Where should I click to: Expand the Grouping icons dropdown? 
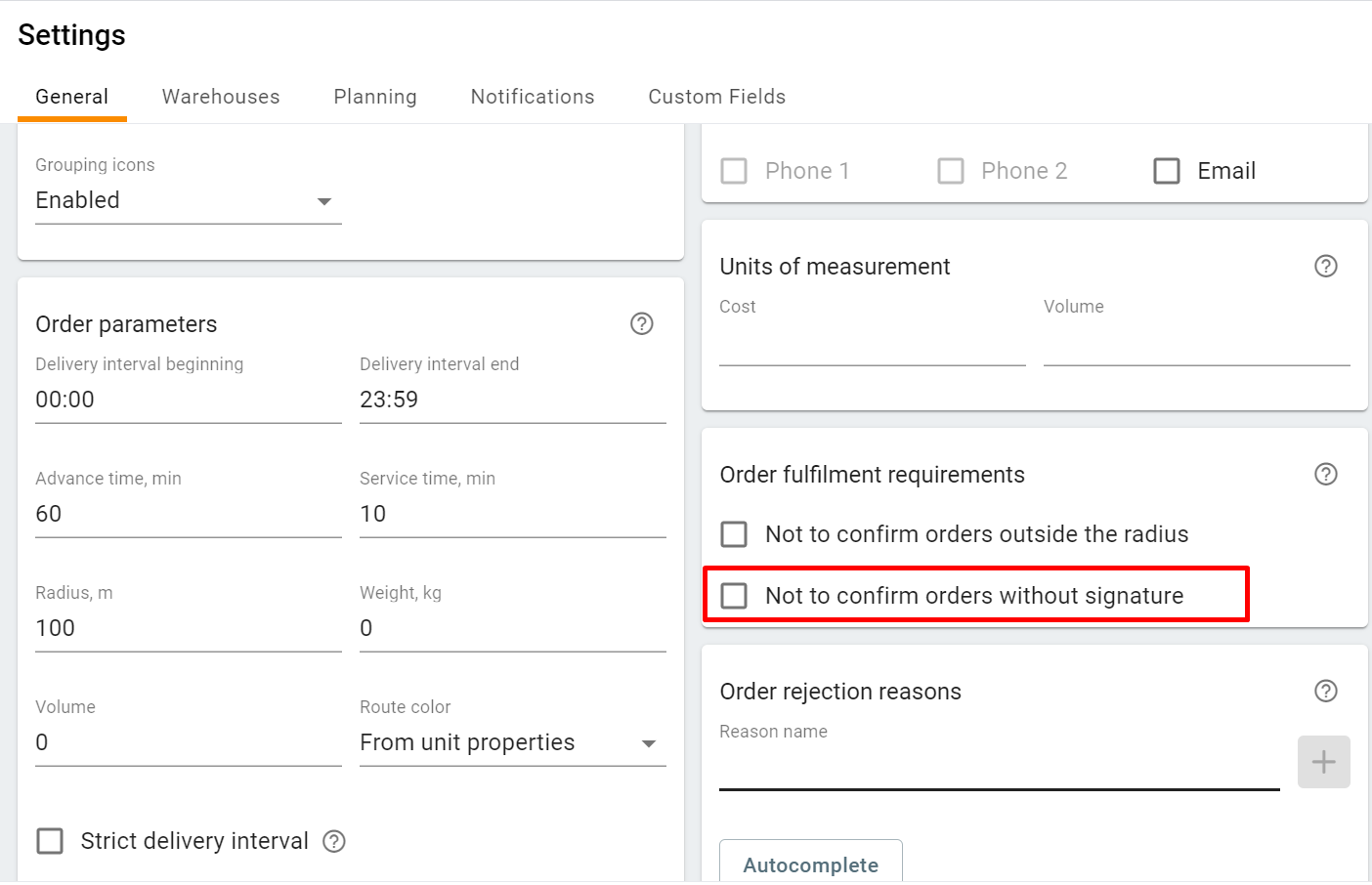point(188,201)
